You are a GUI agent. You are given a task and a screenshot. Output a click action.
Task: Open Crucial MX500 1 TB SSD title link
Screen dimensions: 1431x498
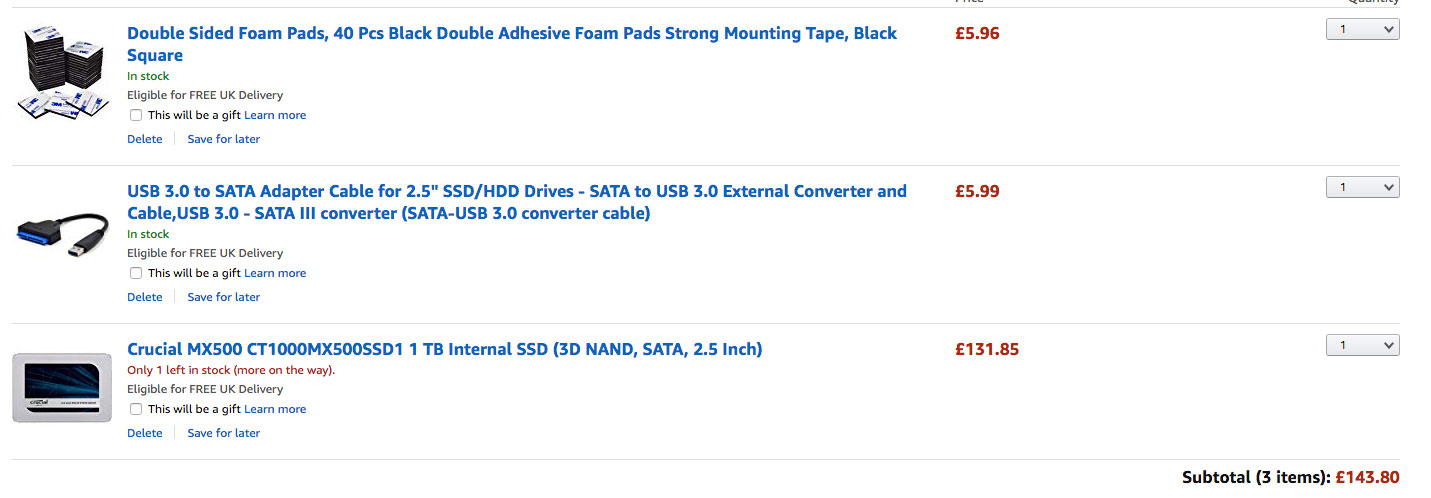(x=445, y=349)
